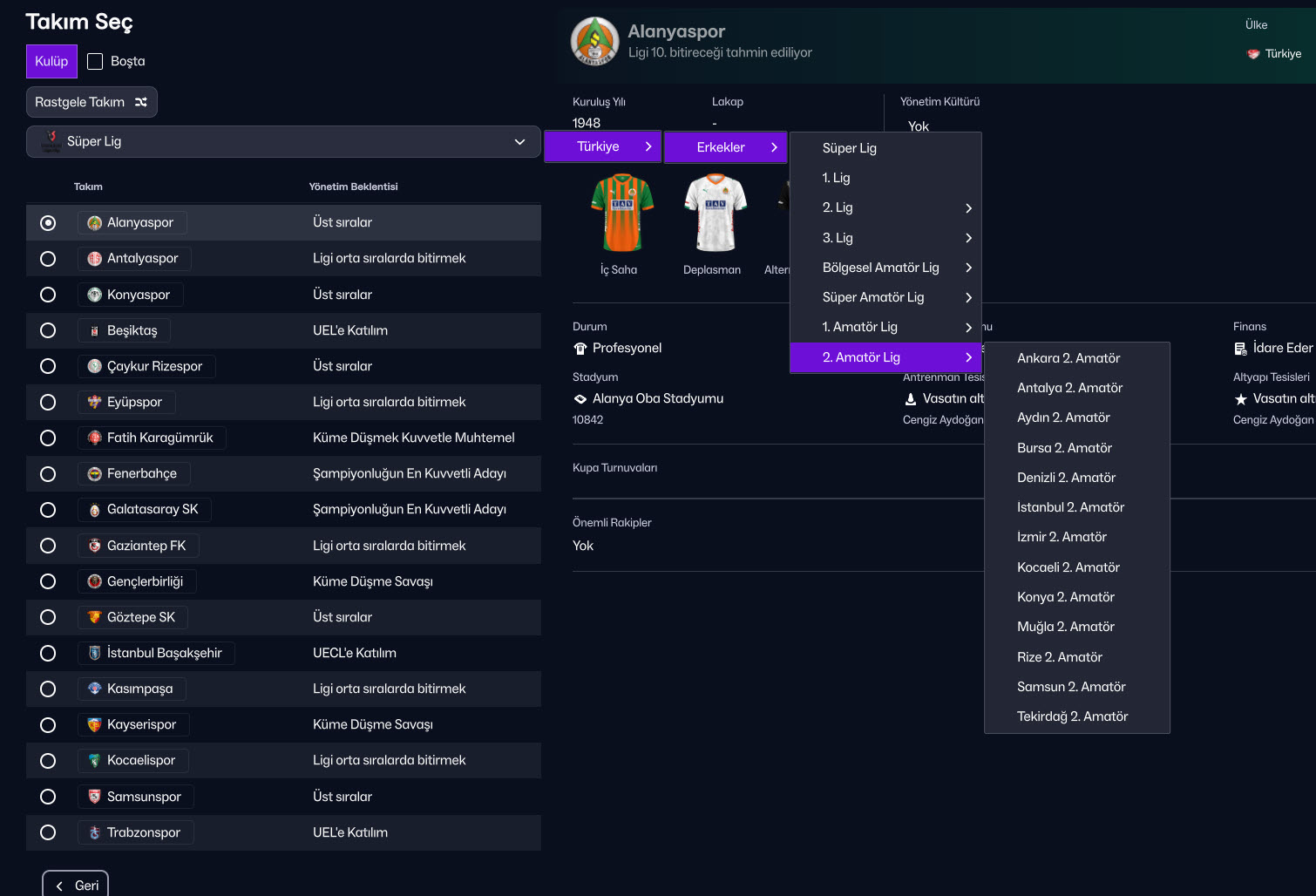Click the Alanyaspor club crest in header

pyautogui.click(x=594, y=42)
